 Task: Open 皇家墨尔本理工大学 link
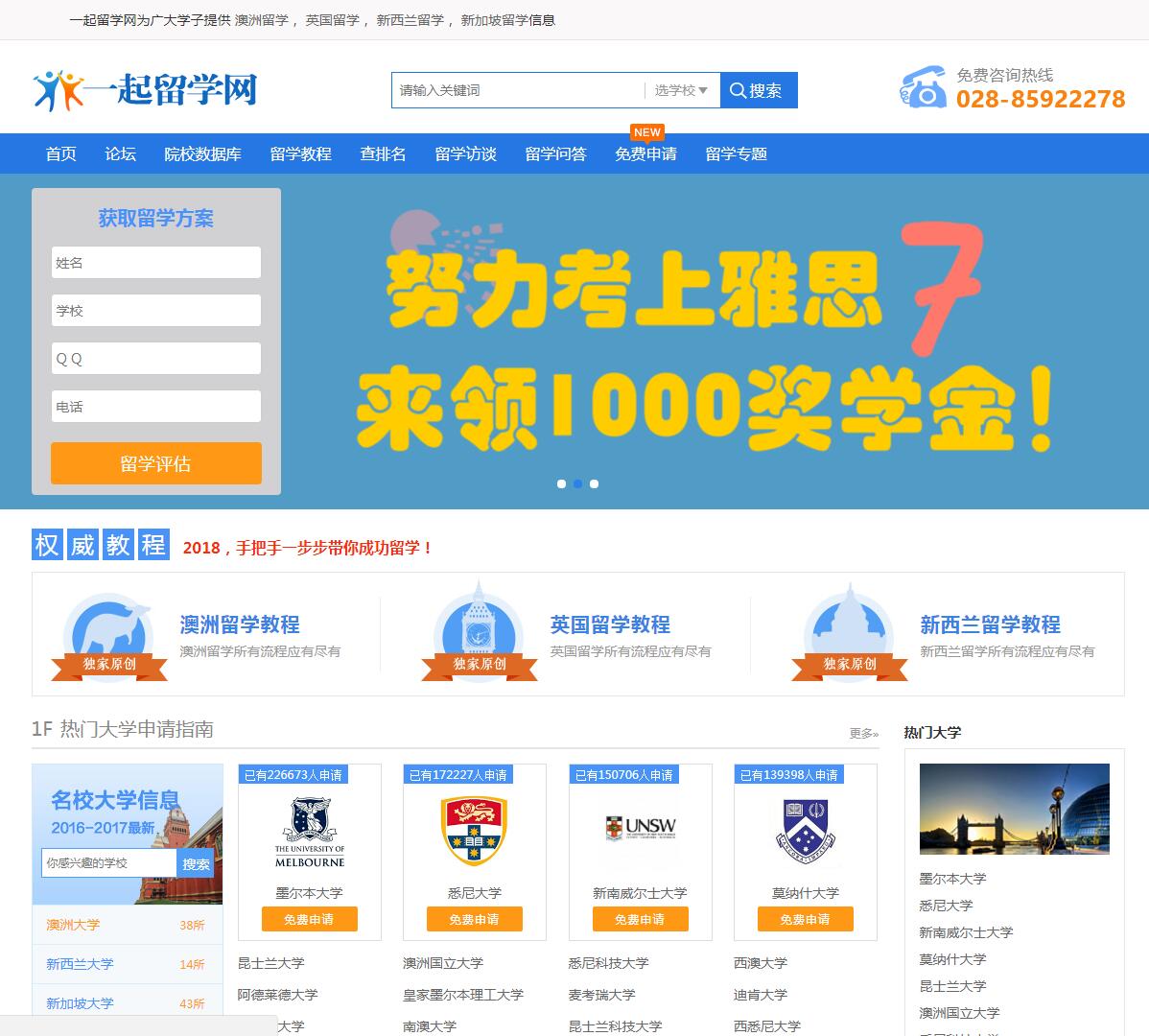point(464,995)
